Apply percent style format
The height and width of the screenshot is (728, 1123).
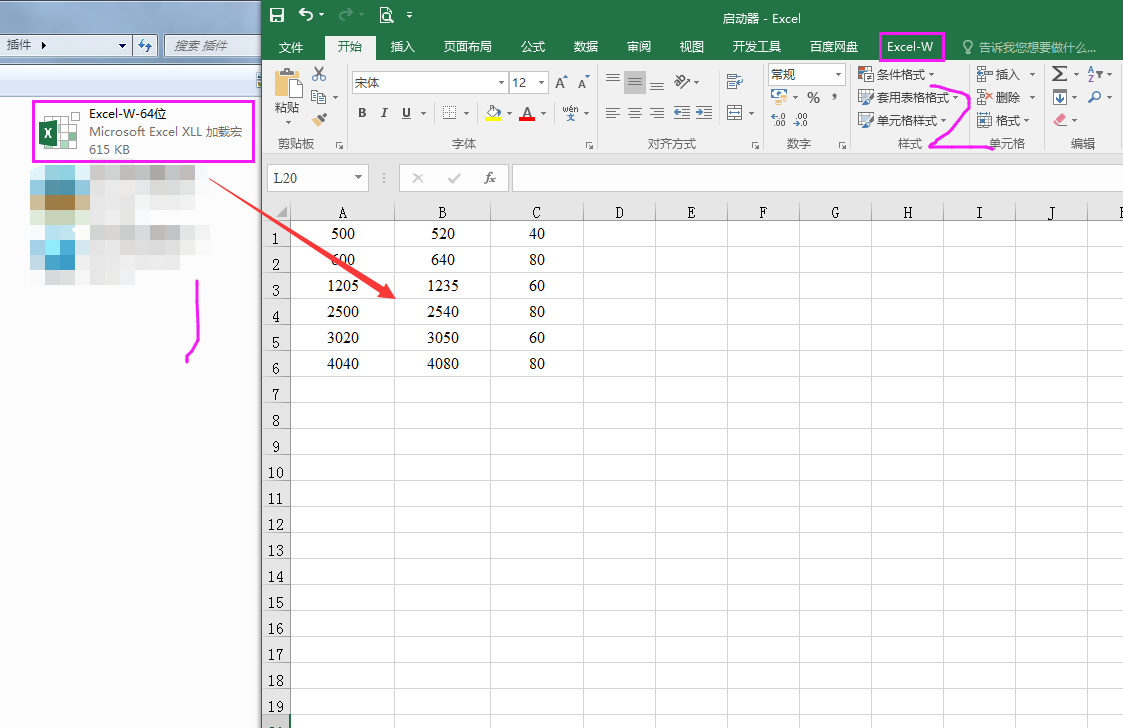814,97
